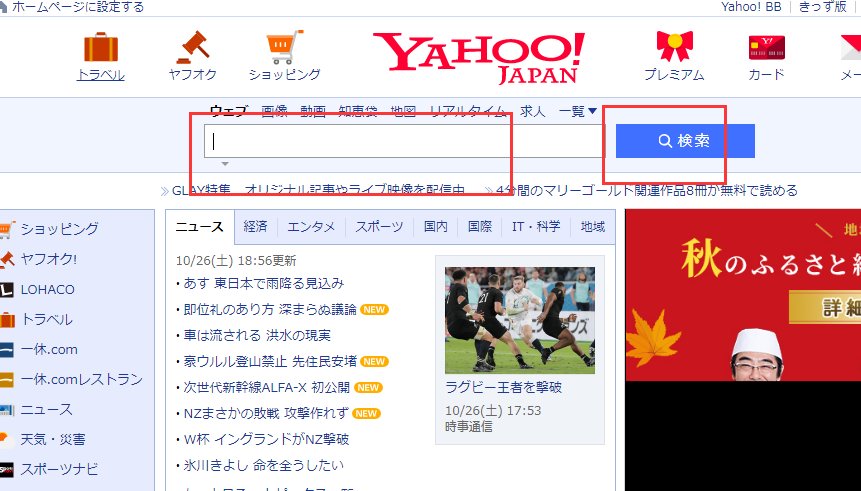The width and height of the screenshot is (861, 491).
Task: Open headline W杯 イングランドがNZ撃破
Action: [266, 439]
